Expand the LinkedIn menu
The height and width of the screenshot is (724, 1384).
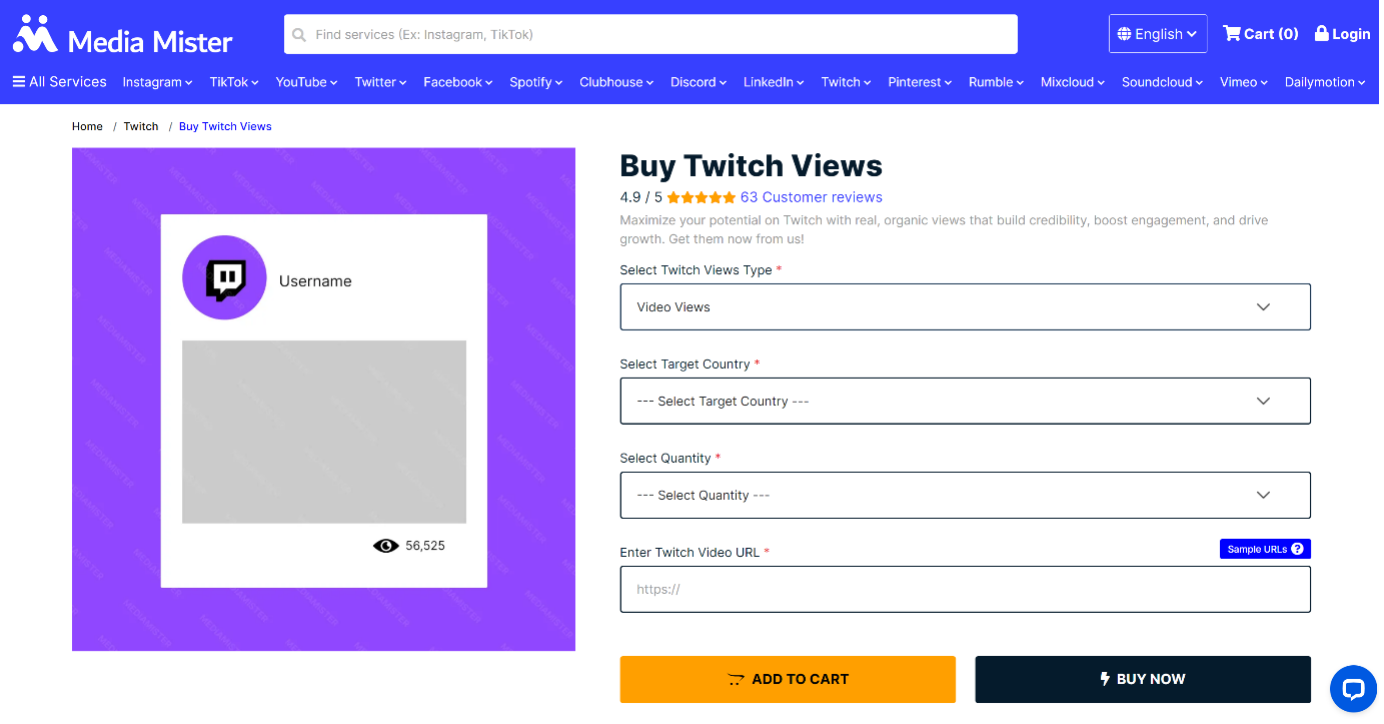click(x=773, y=82)
